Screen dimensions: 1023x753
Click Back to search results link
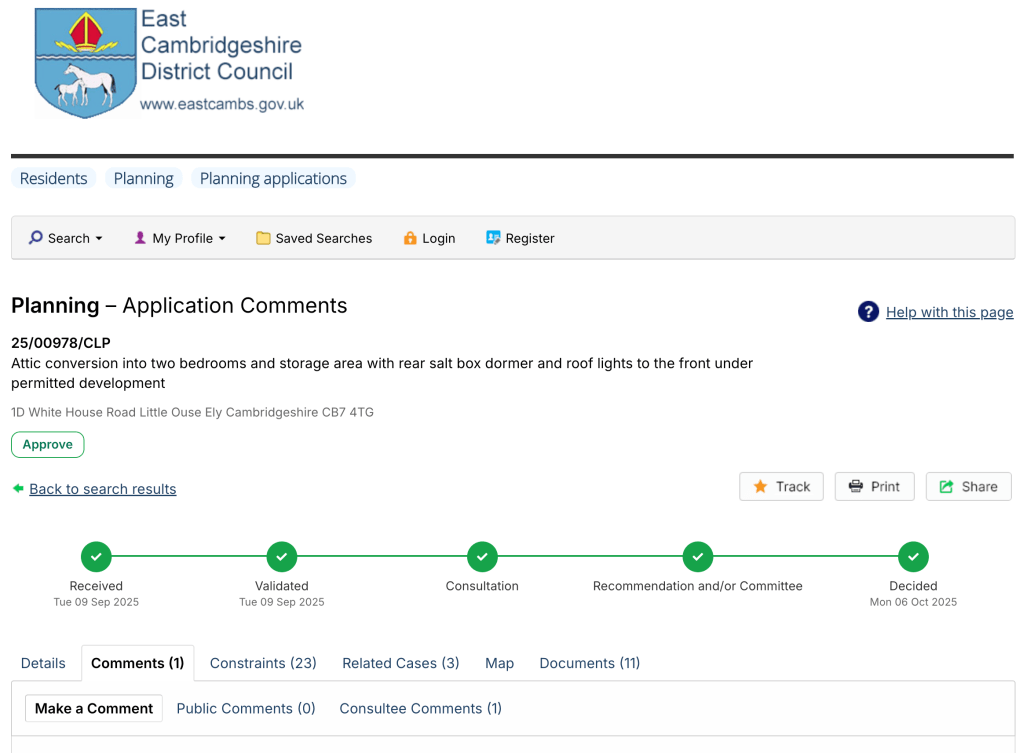tap(102, 489)
